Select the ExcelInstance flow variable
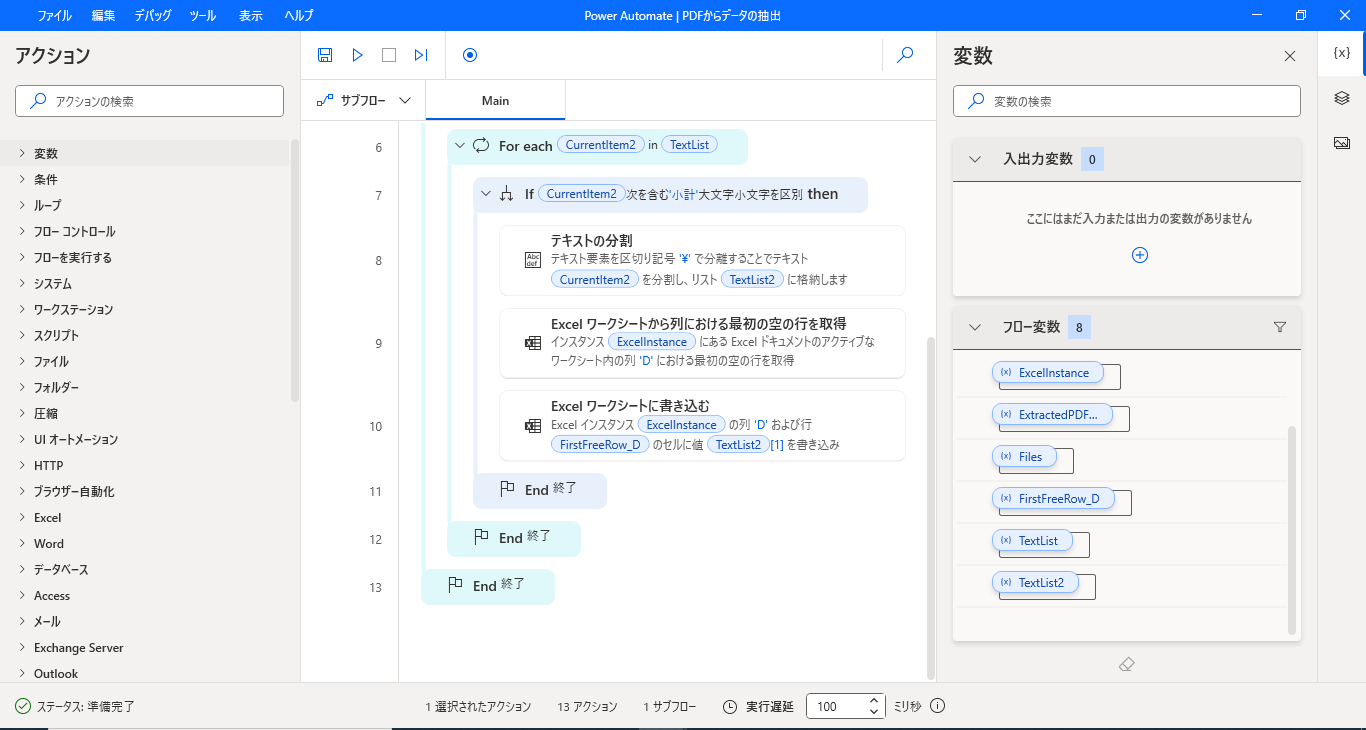This screenshot has height=730, width=1366. coord(1047,372)
